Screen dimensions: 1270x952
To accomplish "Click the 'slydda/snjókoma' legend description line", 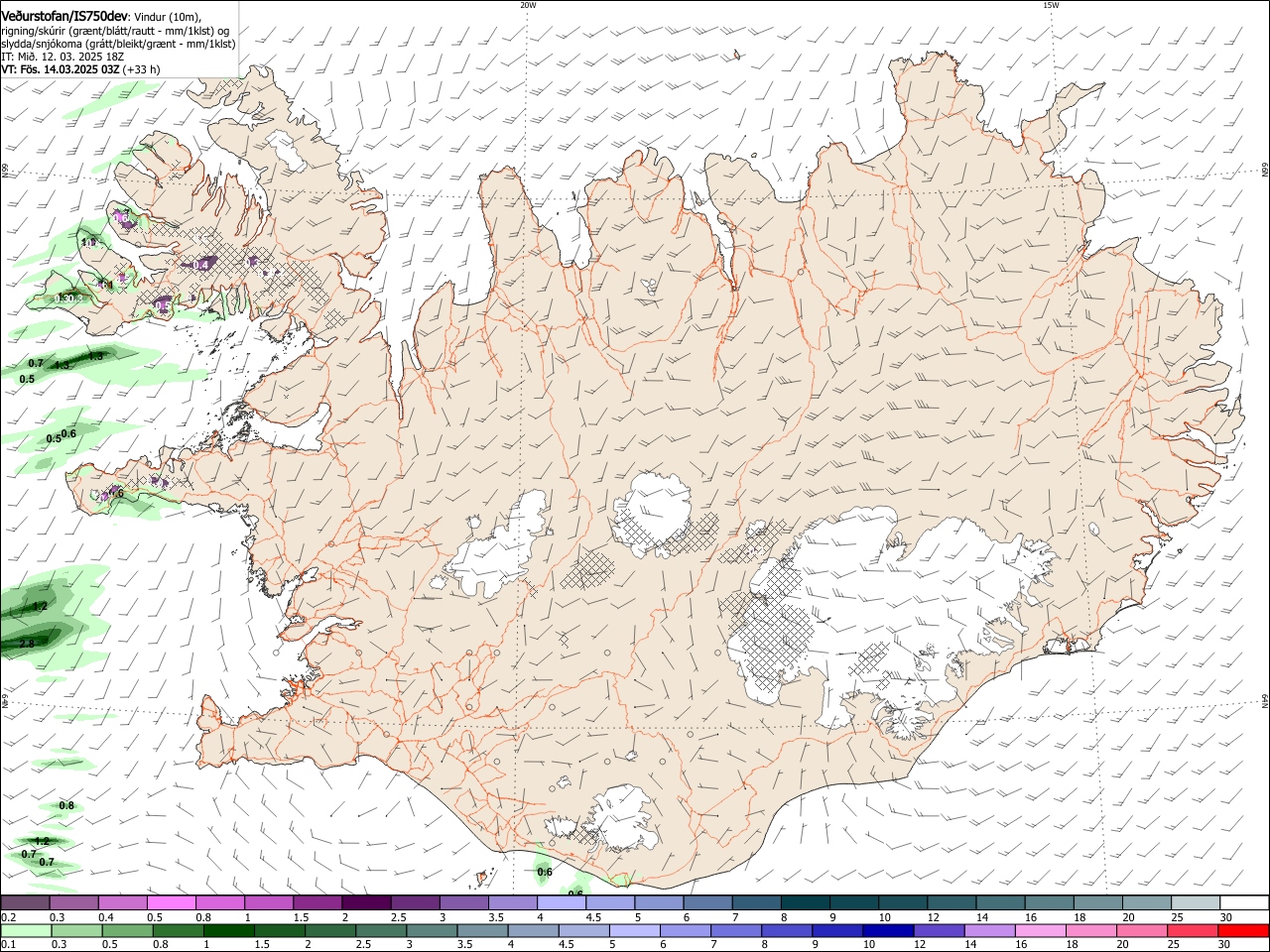I will pos(118,44).
